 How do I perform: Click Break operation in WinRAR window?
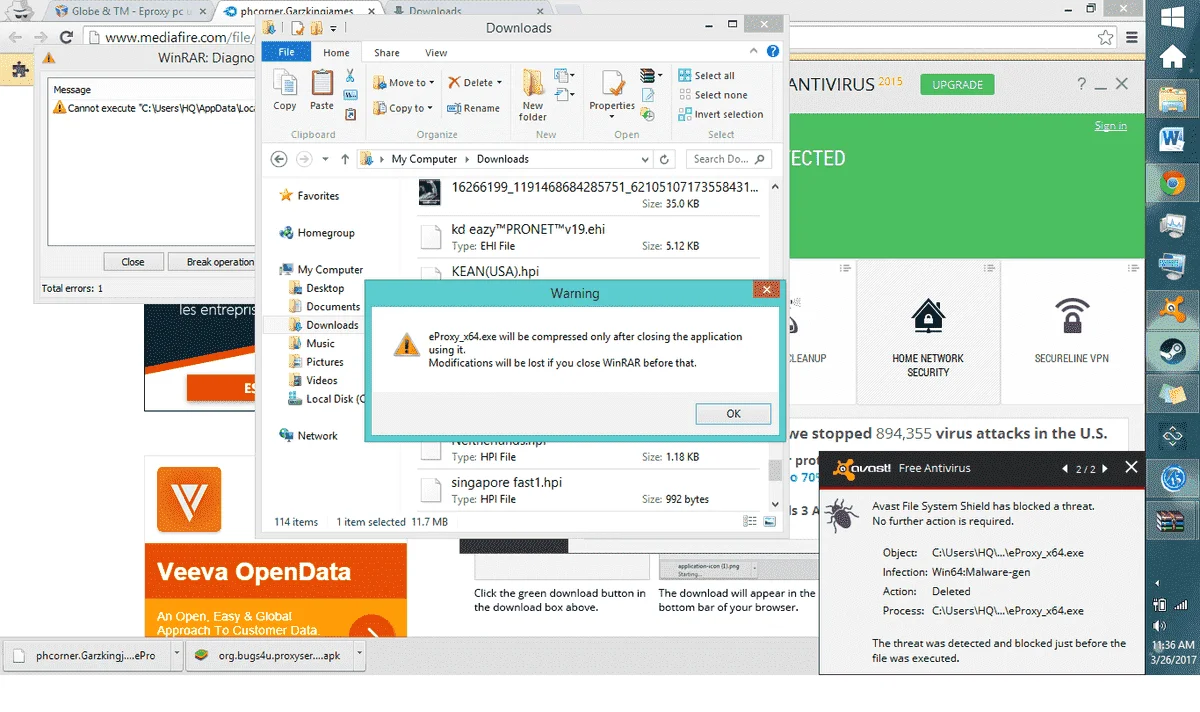[x=212, y=262]
